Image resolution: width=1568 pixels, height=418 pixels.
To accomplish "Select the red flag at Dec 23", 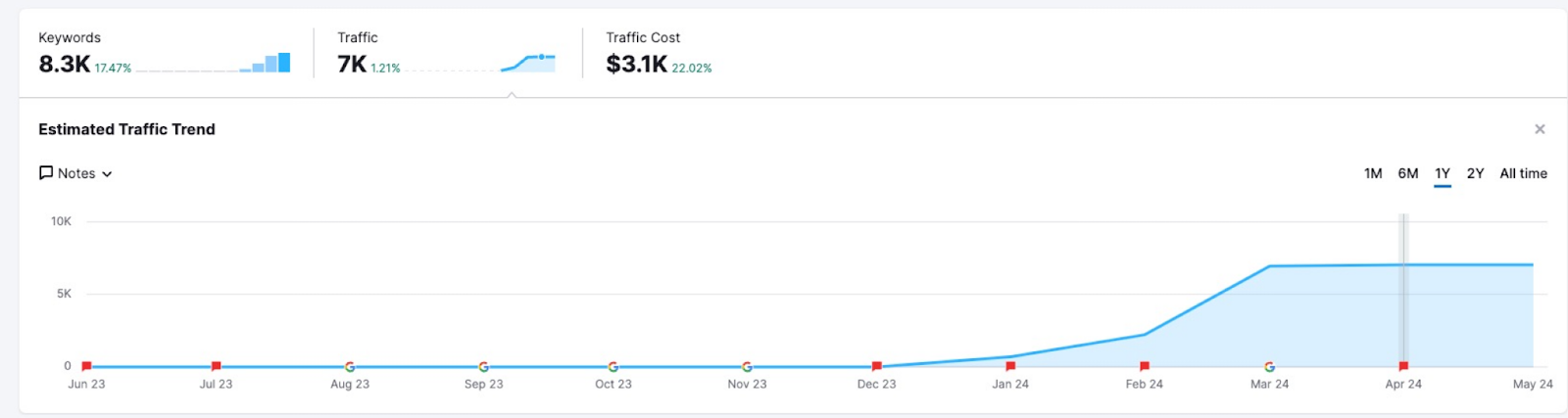I will tap(877, 366).
